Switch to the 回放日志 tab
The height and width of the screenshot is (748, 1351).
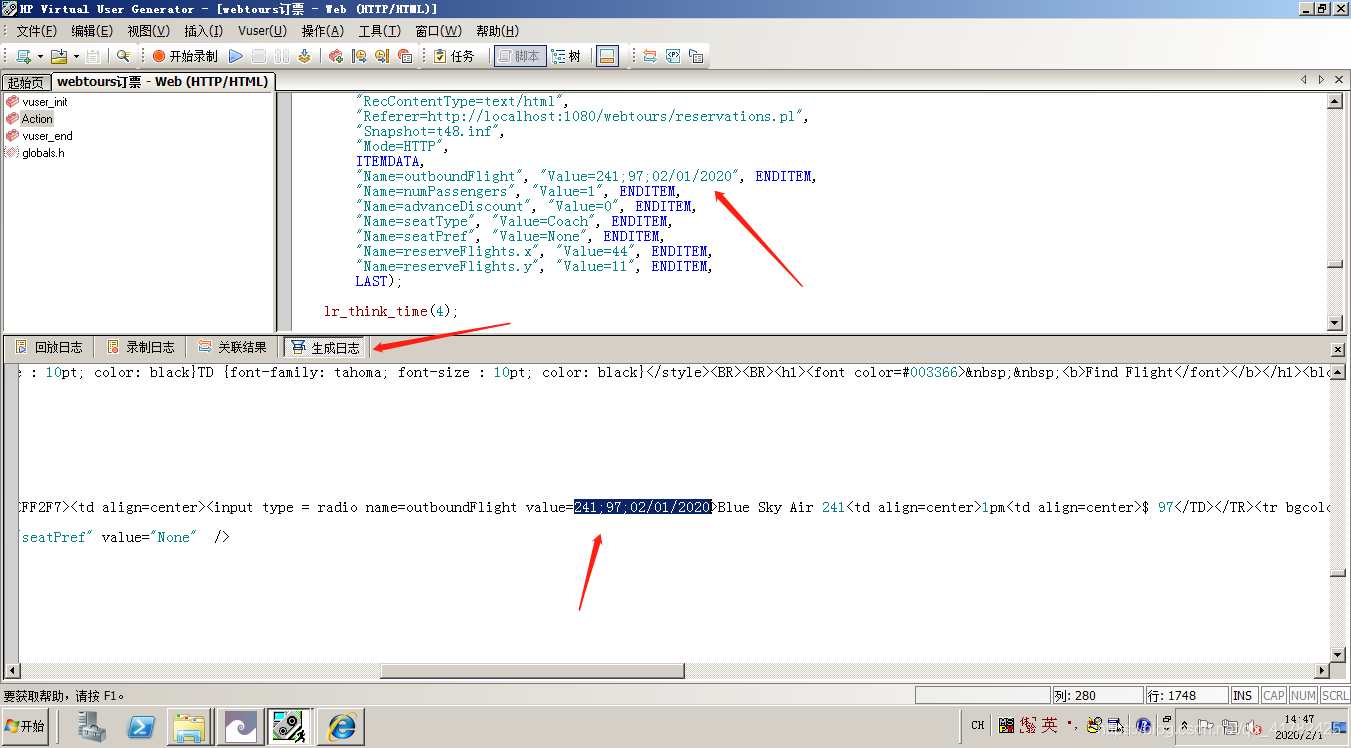coord(48,347)
